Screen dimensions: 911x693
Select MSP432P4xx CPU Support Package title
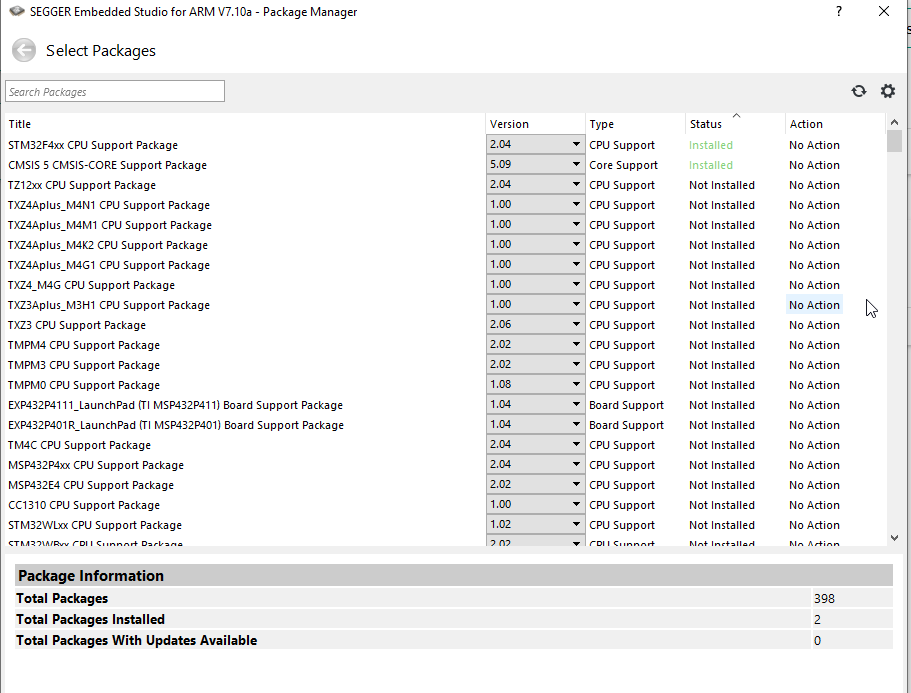[x=96, y=465]
